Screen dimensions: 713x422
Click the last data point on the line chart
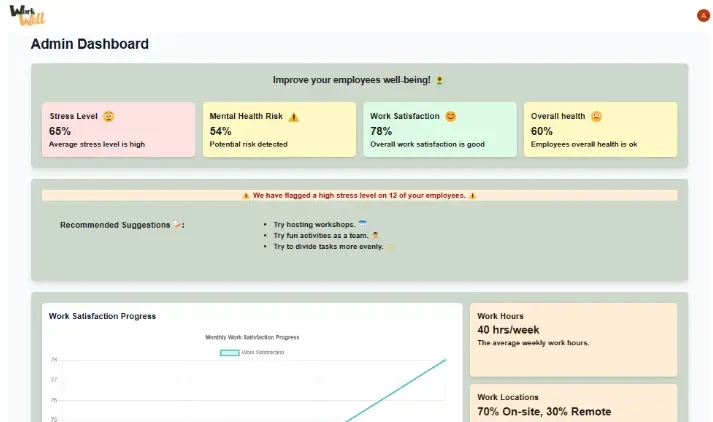pos(444,360)
